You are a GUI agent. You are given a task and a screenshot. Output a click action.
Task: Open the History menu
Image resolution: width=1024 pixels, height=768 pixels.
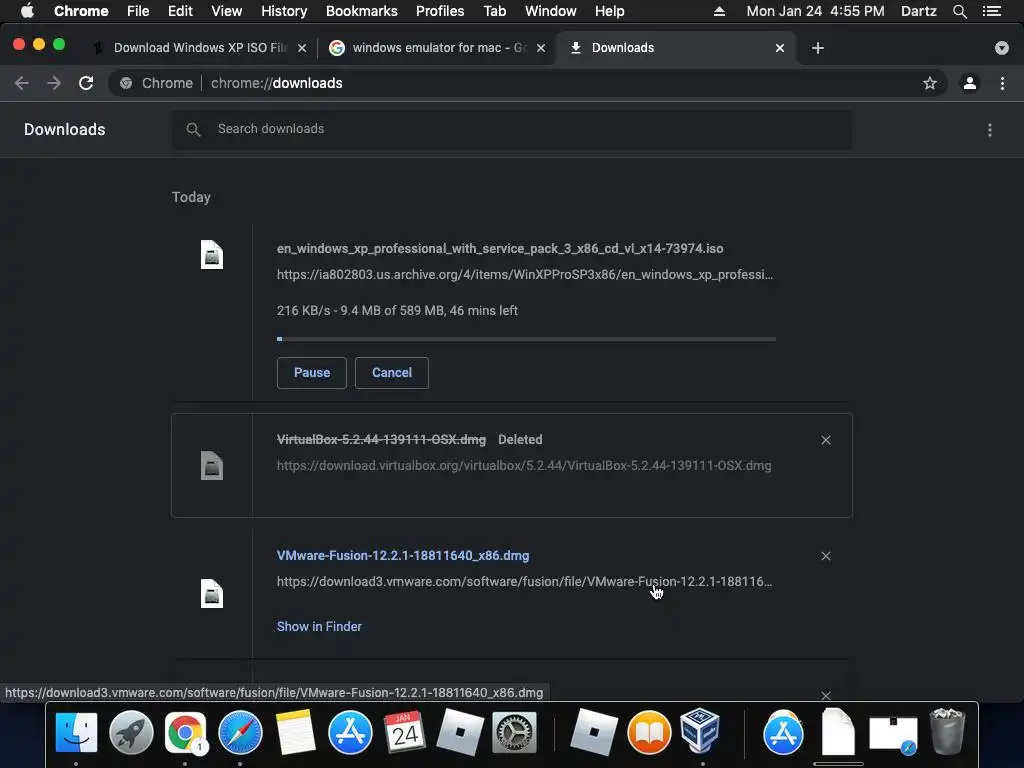coord(283,11)
